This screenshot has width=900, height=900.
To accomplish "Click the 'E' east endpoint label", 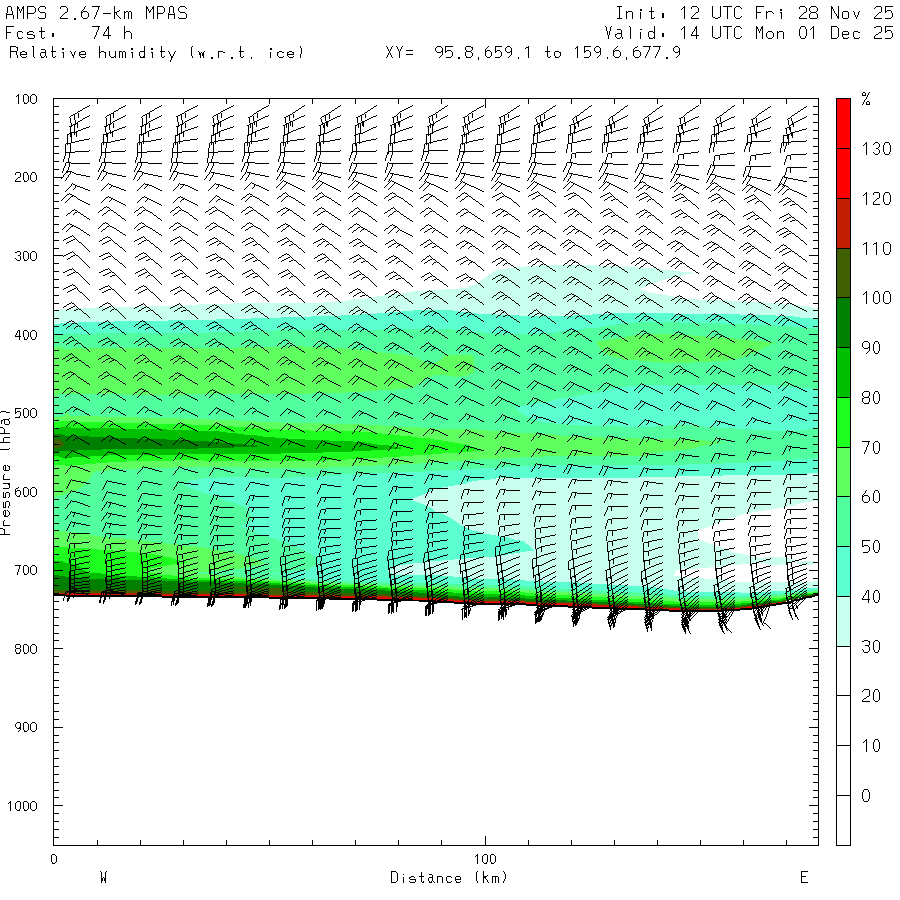I will pos(804,878).
